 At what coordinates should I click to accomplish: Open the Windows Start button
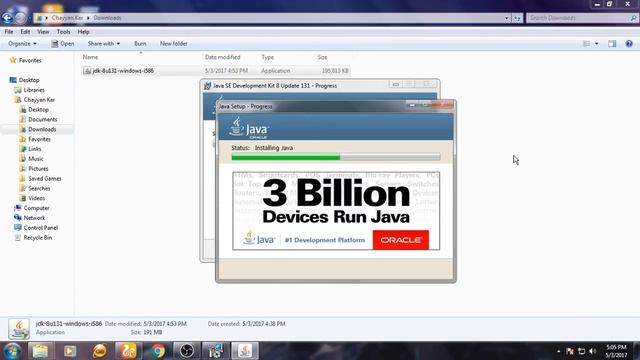(x=12, y=351)
